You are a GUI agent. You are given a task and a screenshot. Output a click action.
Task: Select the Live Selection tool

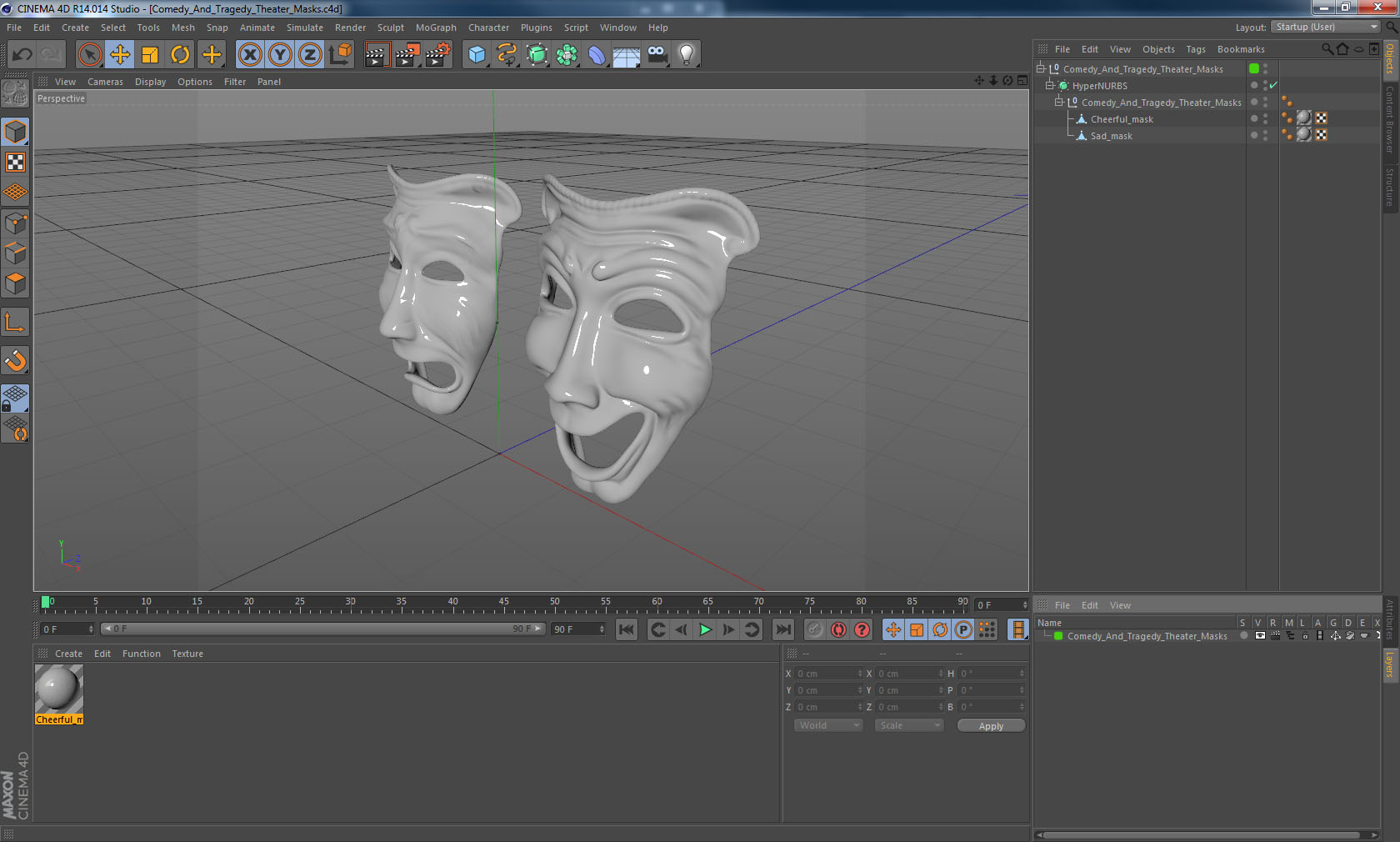click(x=89, y=55)
